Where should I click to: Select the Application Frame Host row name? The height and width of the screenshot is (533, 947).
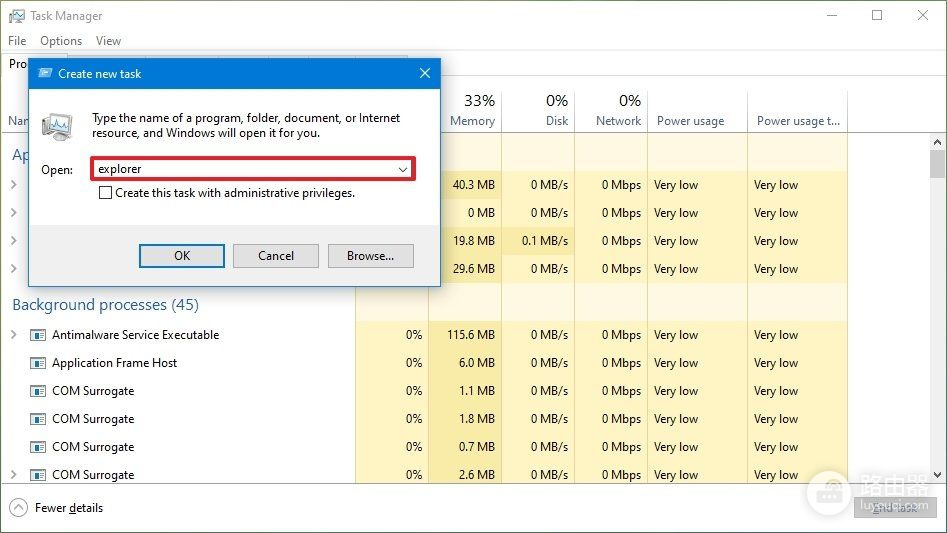point(114,363)
